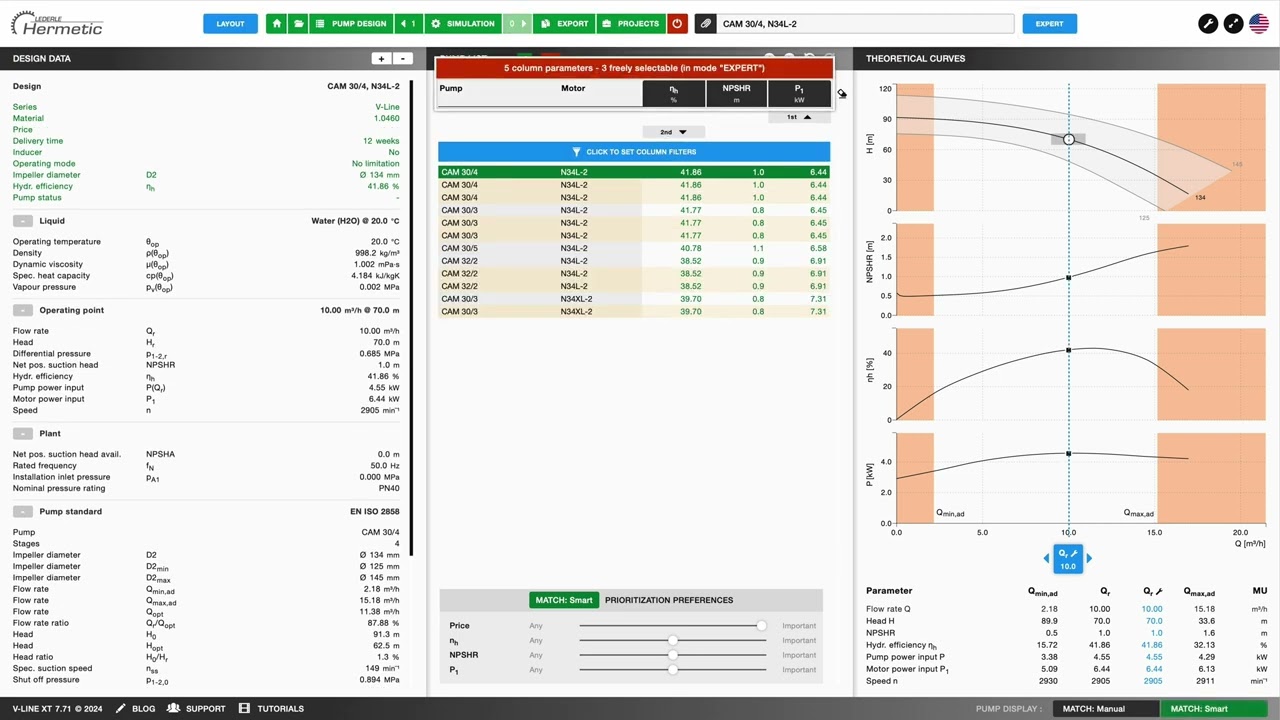Select the first CAM 32/2 row
The width and height of the screenshot is (1280, 720).
click(x=634, y=261)
